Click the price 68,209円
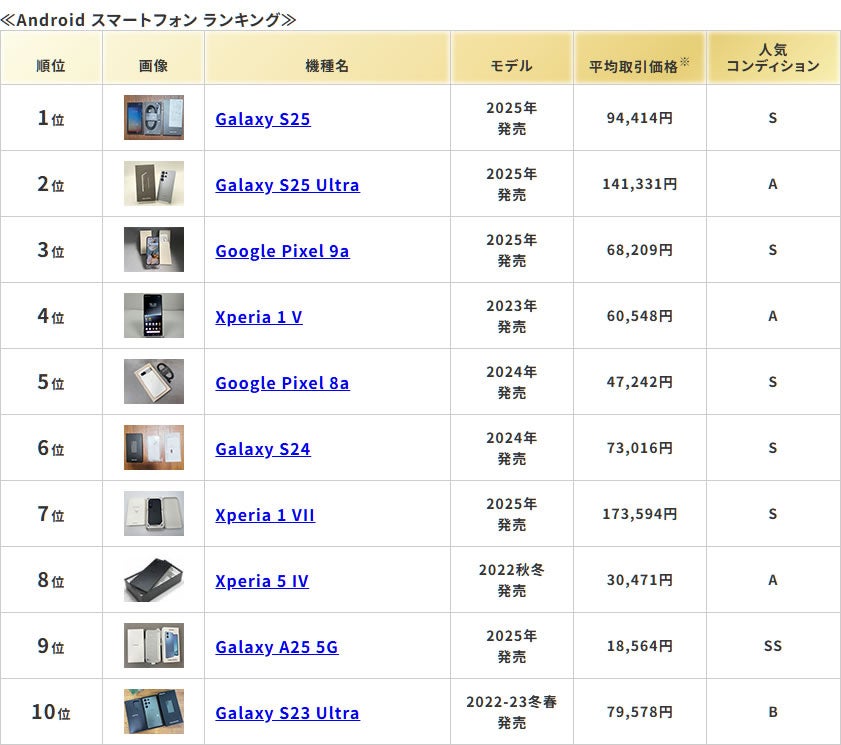This screenshot has height=745, width=841. point(639,250)
